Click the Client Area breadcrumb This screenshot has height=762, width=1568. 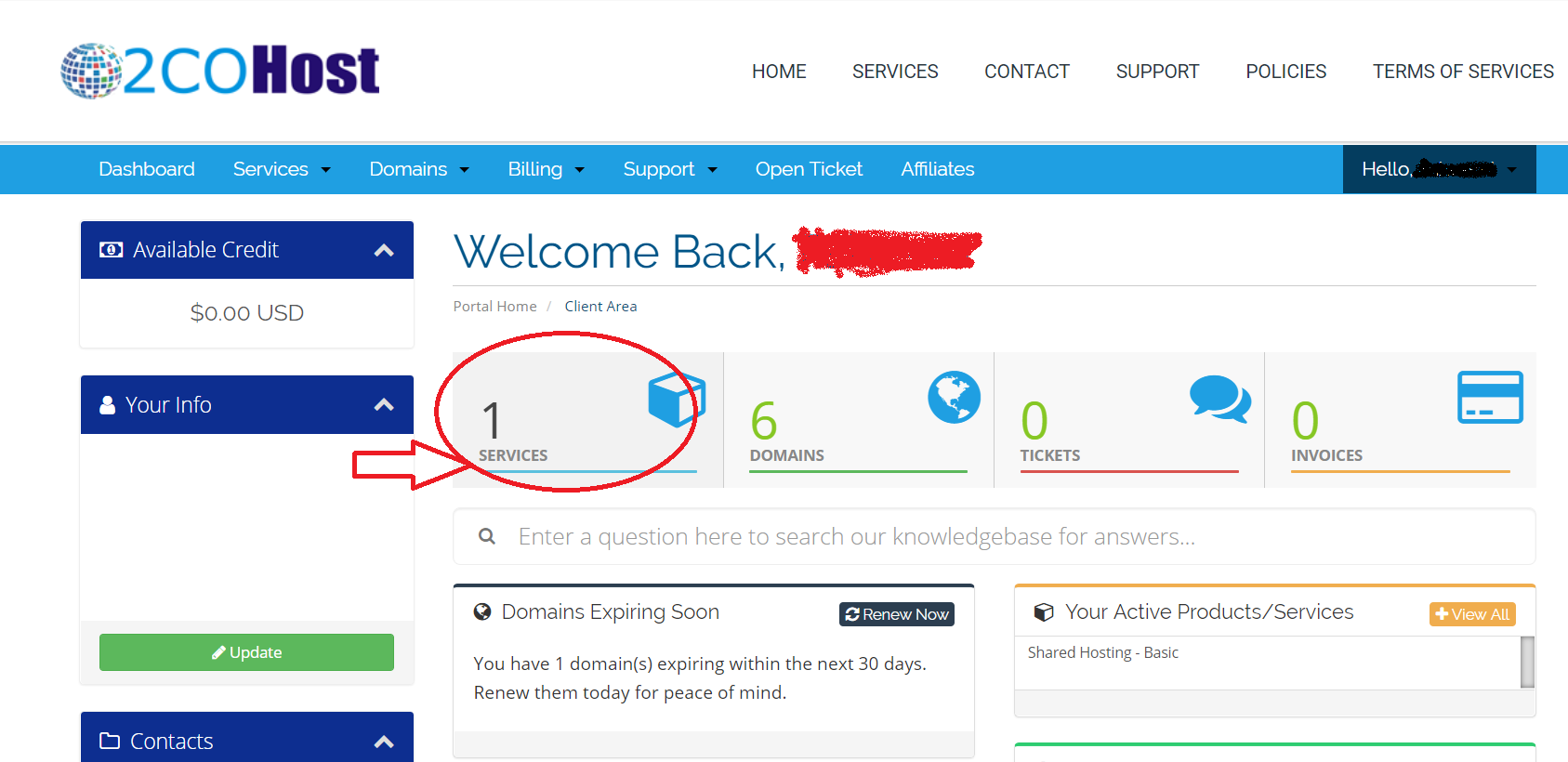(600, 307)
